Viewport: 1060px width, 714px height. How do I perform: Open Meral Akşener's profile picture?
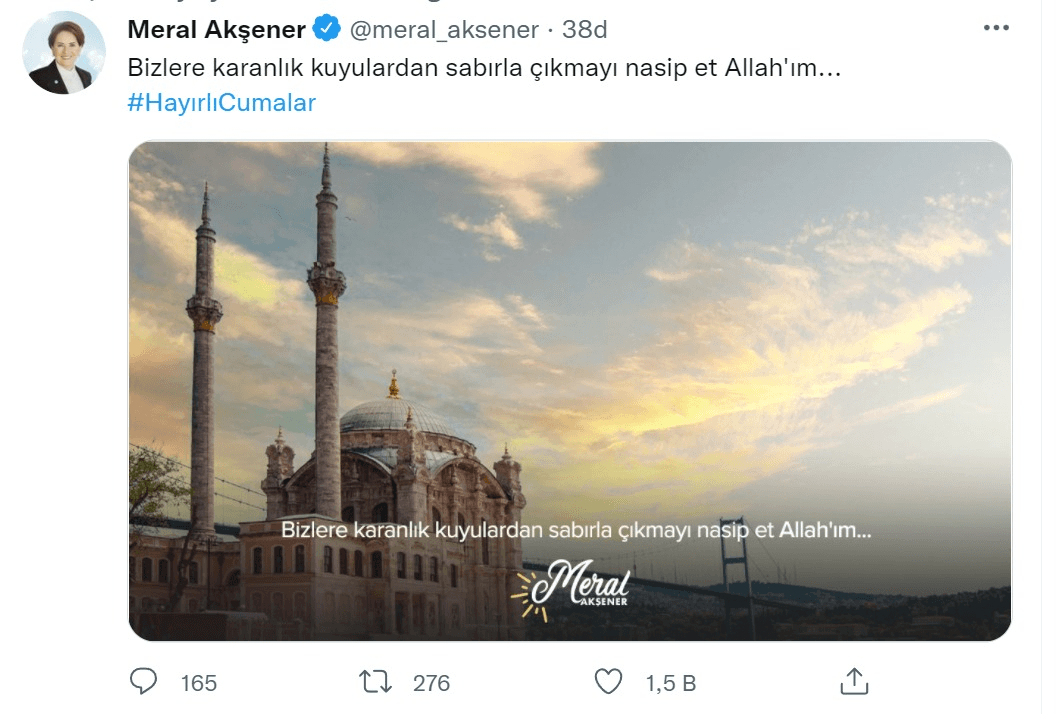click(x=64, y=53)
